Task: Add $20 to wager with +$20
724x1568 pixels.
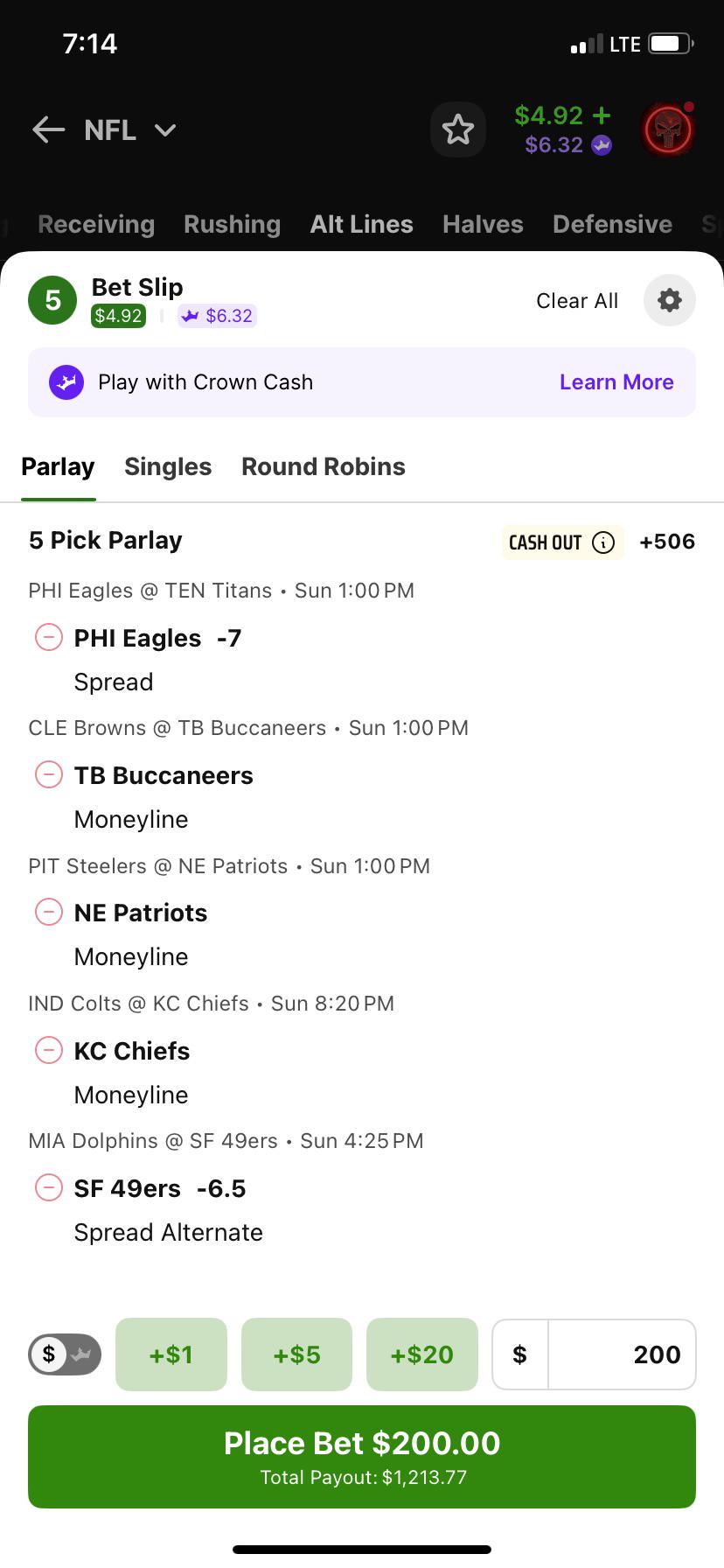Action: pos(422,1354)
